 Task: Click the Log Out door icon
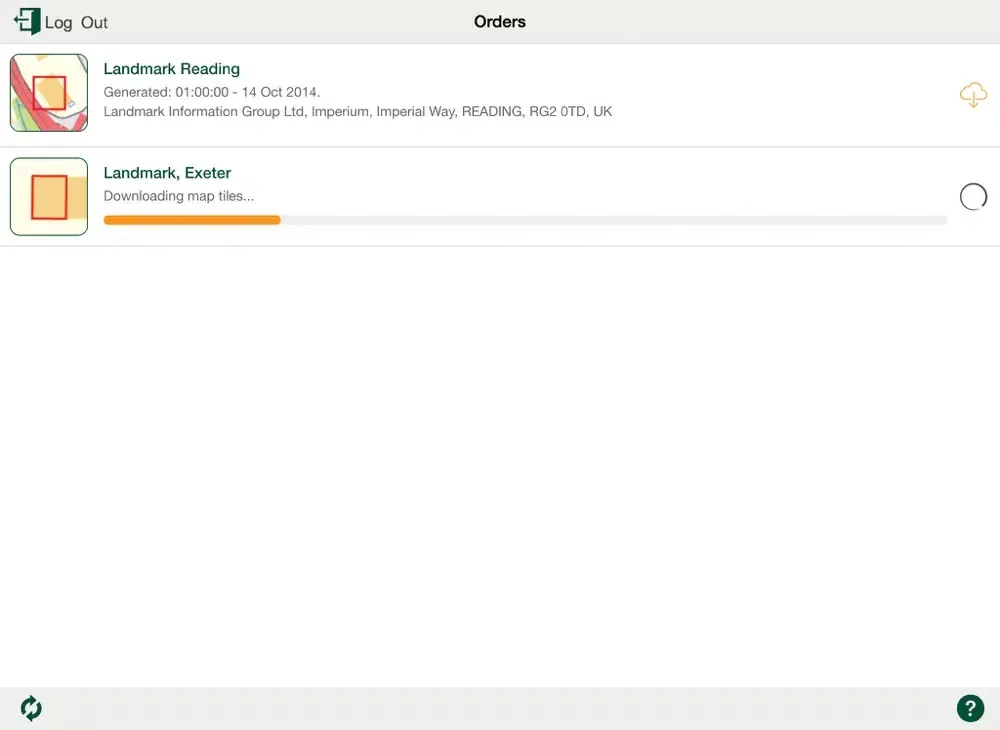27,21
